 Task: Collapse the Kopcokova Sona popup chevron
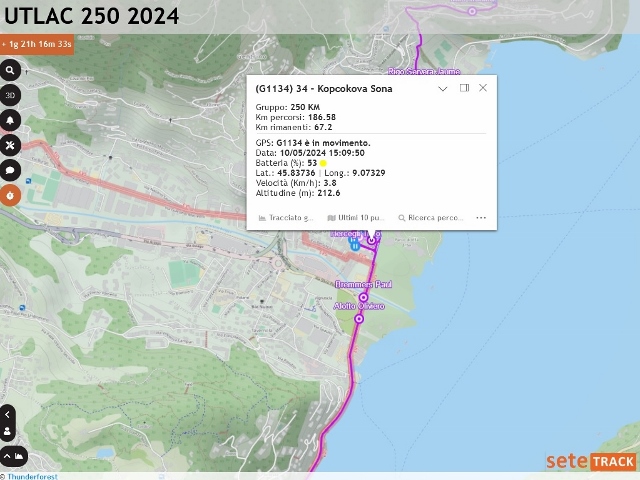click(443, 89)
